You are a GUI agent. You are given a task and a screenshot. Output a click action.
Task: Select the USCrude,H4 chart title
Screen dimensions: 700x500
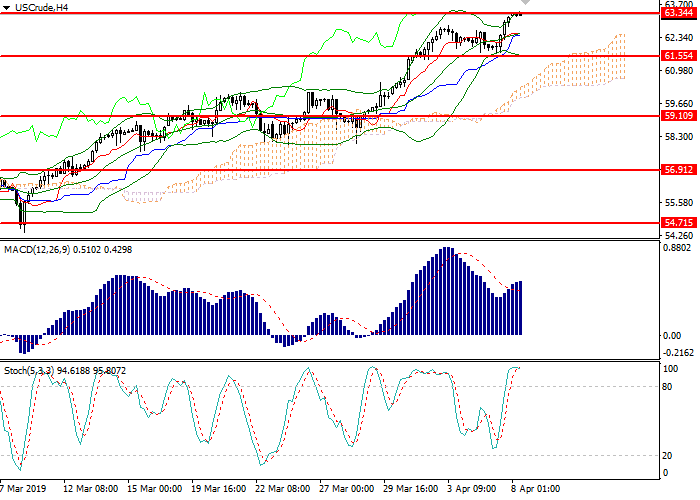[x=43, y=7]
